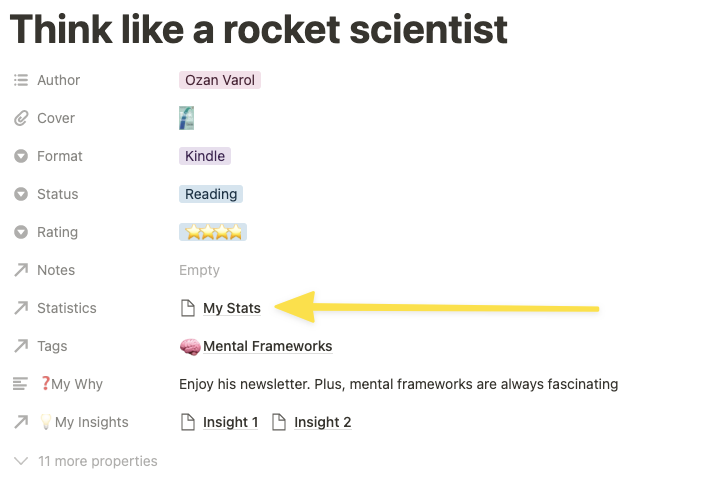Click the Tags relation arrow icon

(21, 346)
